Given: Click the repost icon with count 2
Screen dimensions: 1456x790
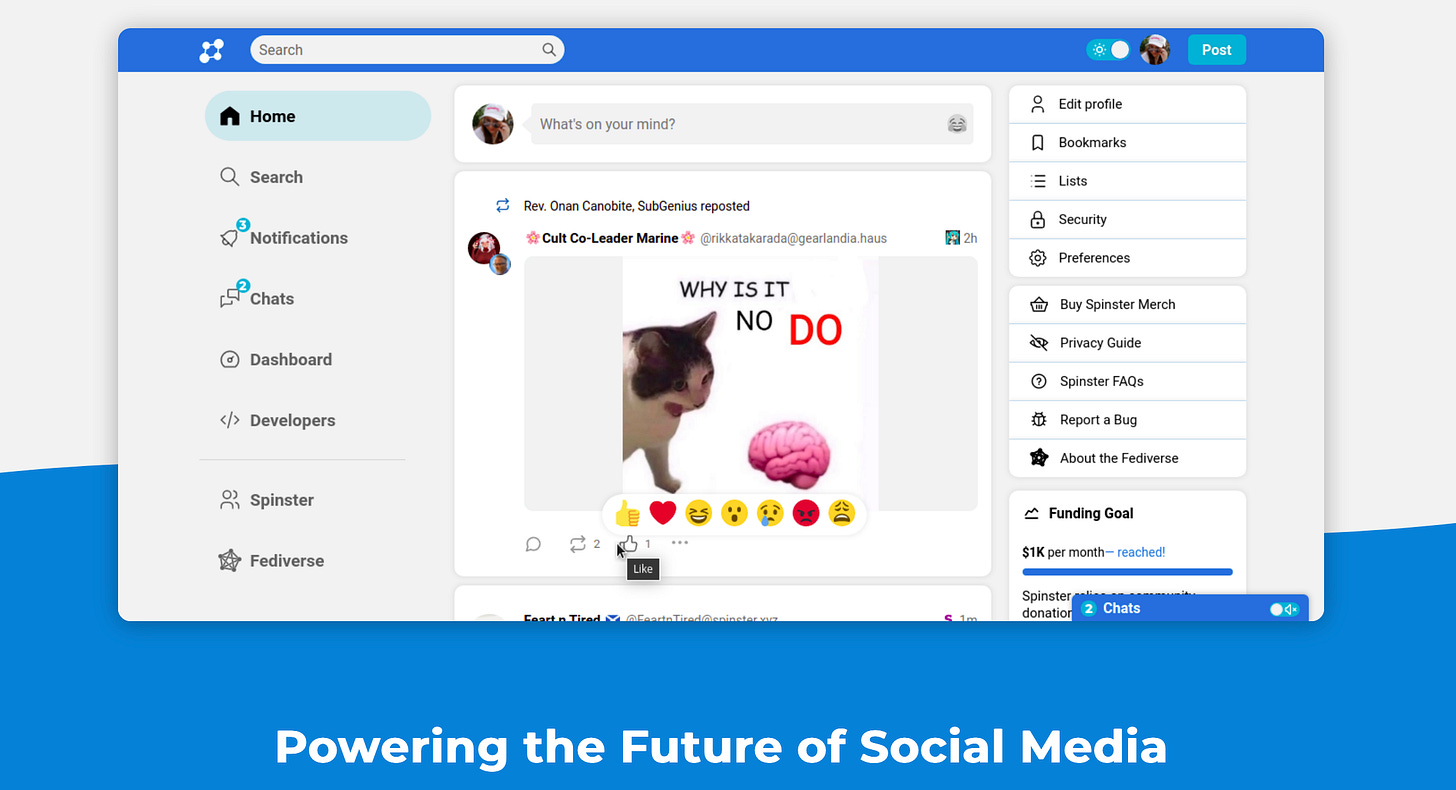Looking at the screenshot, I should tap(578, 544).
